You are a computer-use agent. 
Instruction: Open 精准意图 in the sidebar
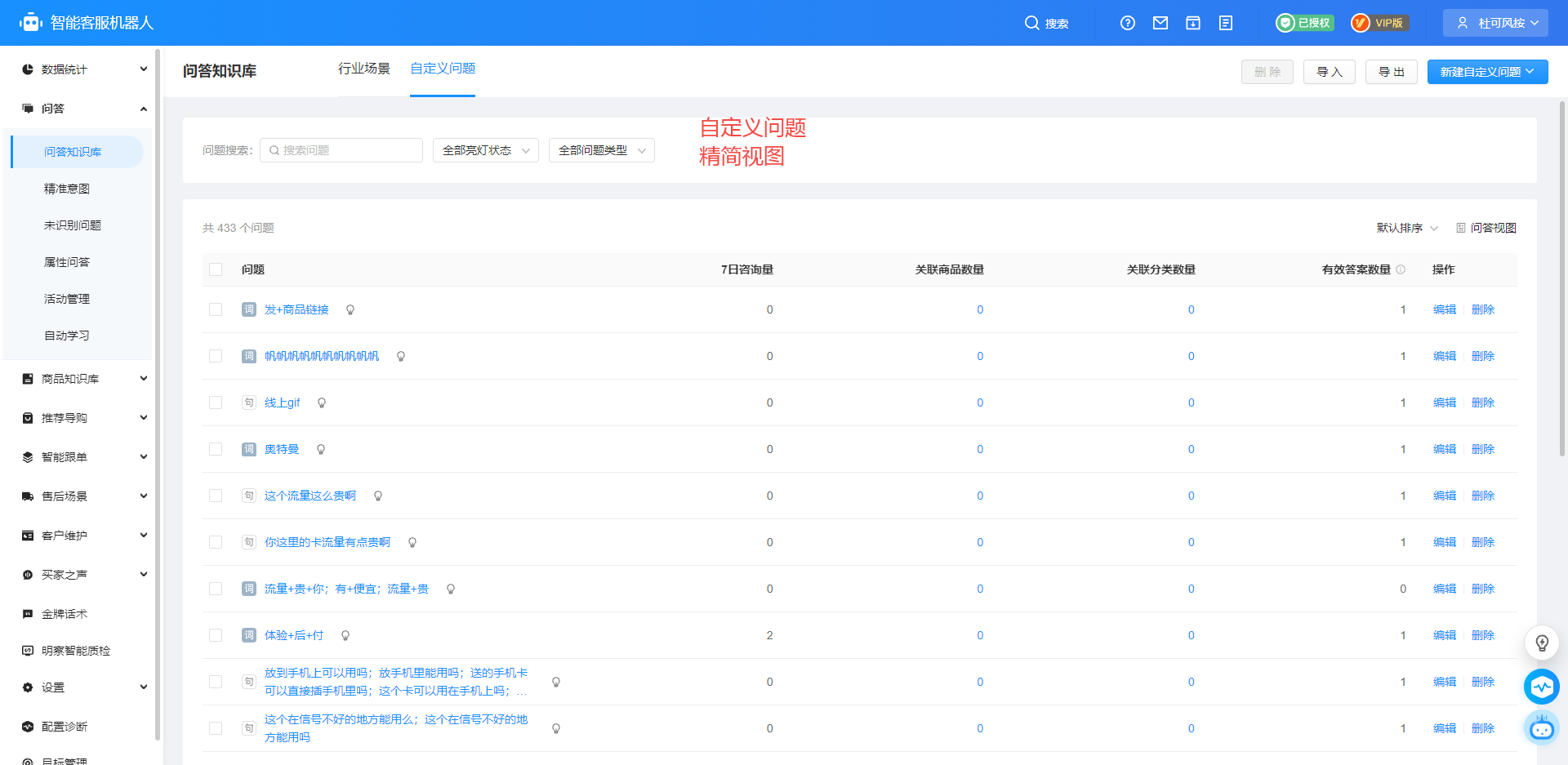(67, 189)
